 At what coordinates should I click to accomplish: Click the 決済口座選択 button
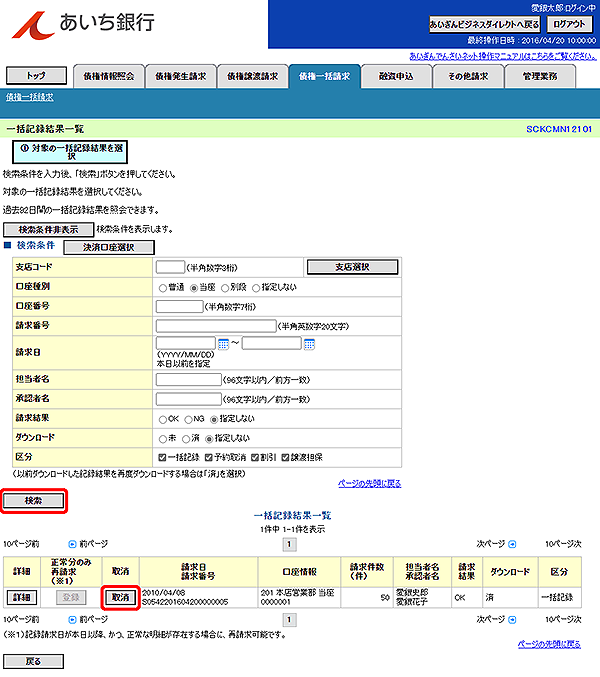point(109,247)
